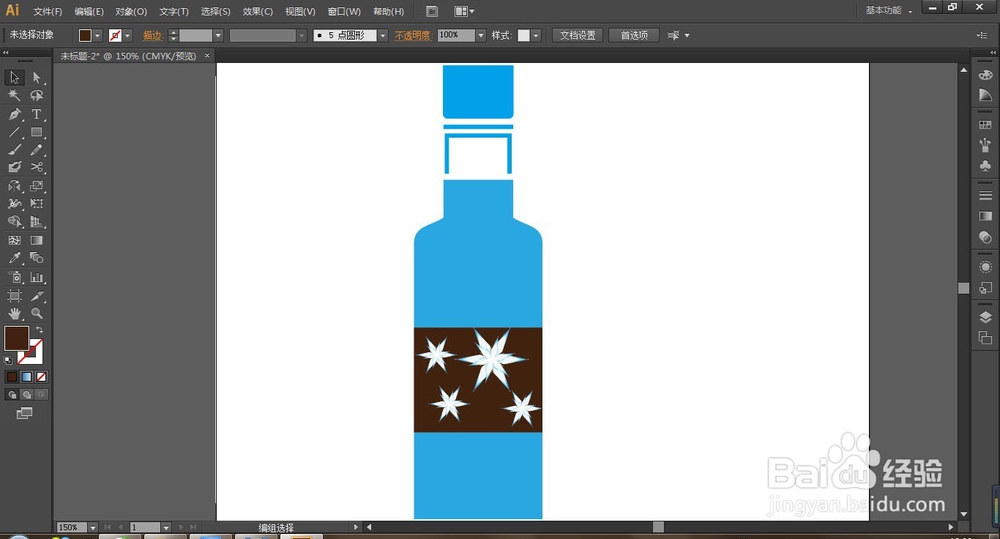Open the 5 点圆形 brush definition dropdown

(x=383, y=36)
